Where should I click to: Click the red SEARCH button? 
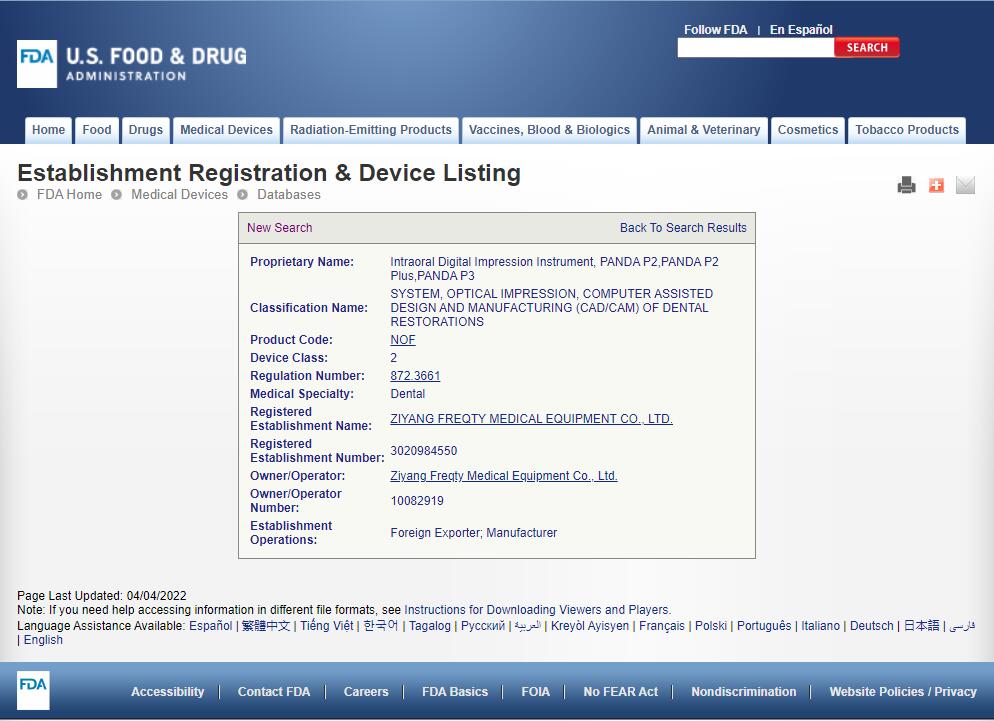(867, 48)
